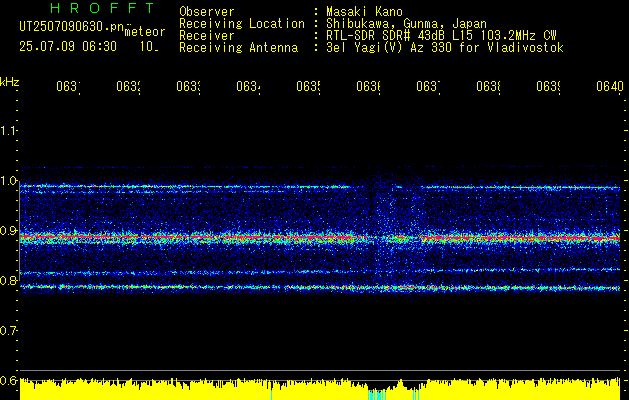This screenshot has height=400, width=629.
Task: Click the 0.9 frequency axis label
Action: coord(8,231)
